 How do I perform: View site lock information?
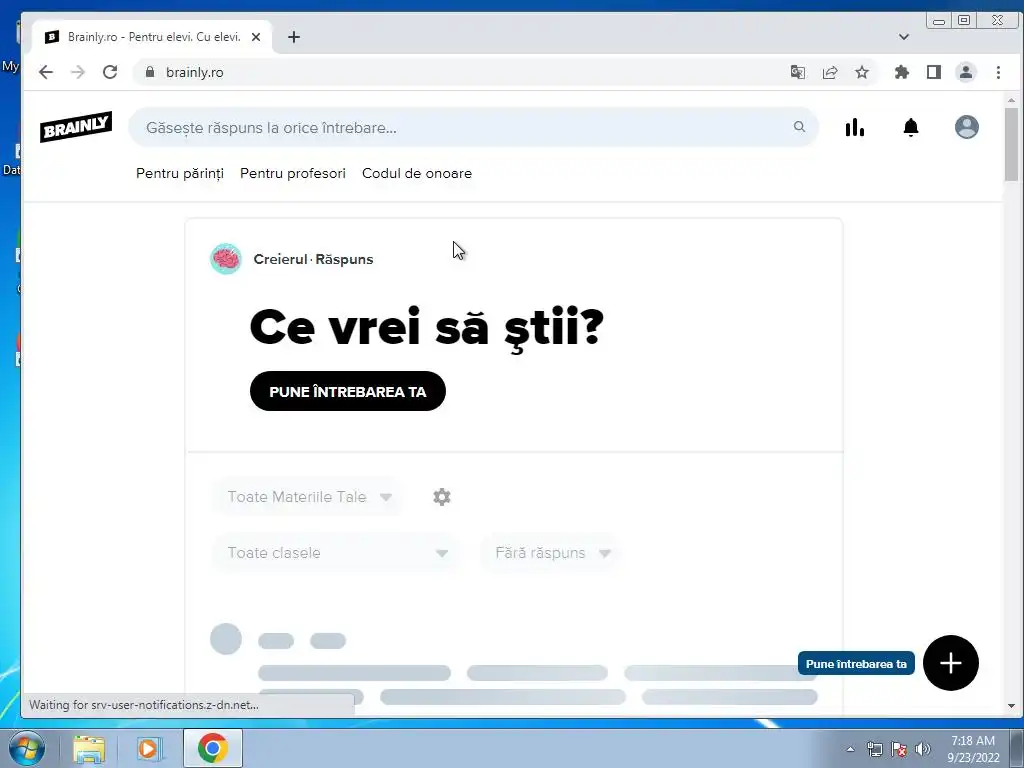click(150, 72)
